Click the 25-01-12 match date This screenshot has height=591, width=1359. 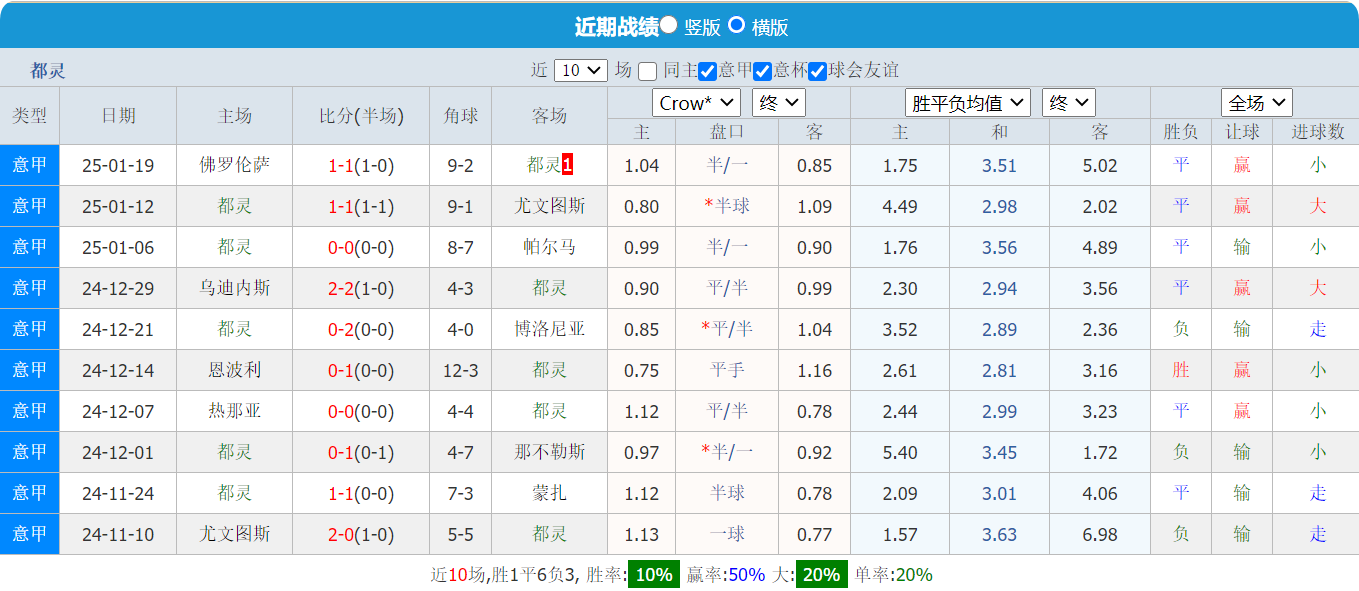click(117, 206)
